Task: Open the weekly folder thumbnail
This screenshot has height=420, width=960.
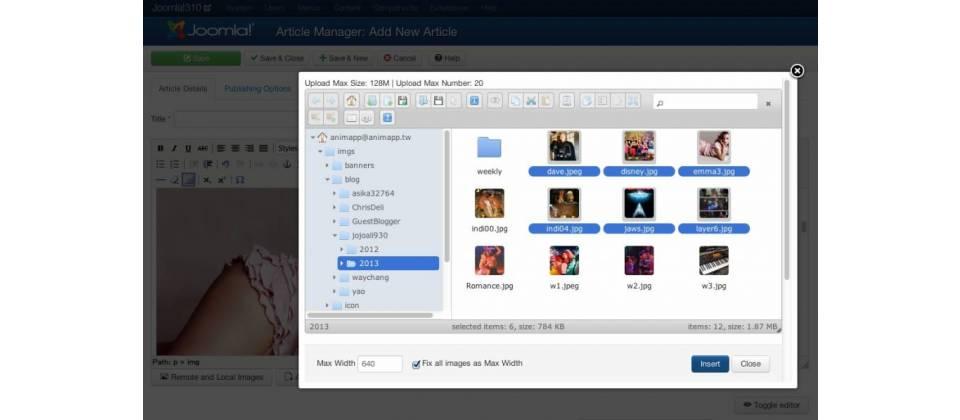Action: tap(489, 148)
